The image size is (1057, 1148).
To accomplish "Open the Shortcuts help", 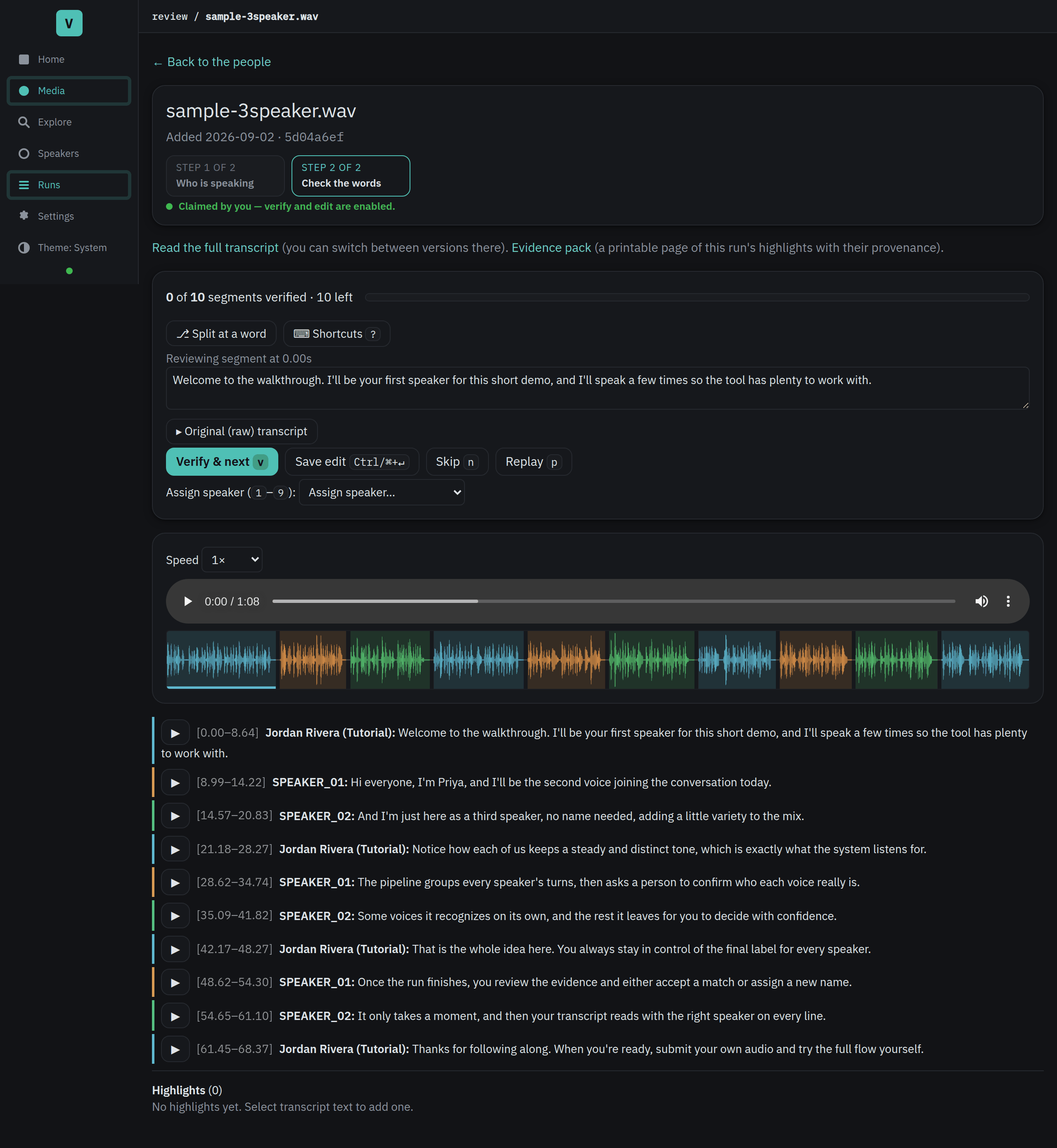I will tap(337, 334).
